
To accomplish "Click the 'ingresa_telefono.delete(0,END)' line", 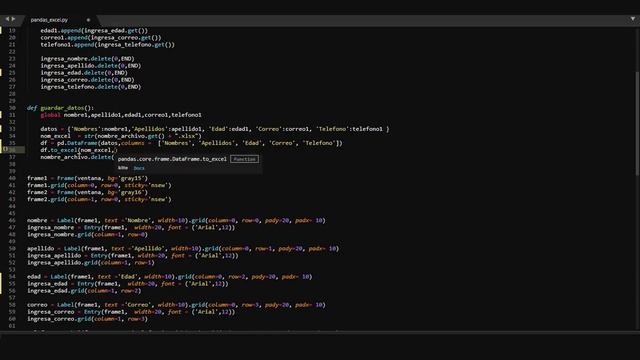I will click(x=91, y=87).
